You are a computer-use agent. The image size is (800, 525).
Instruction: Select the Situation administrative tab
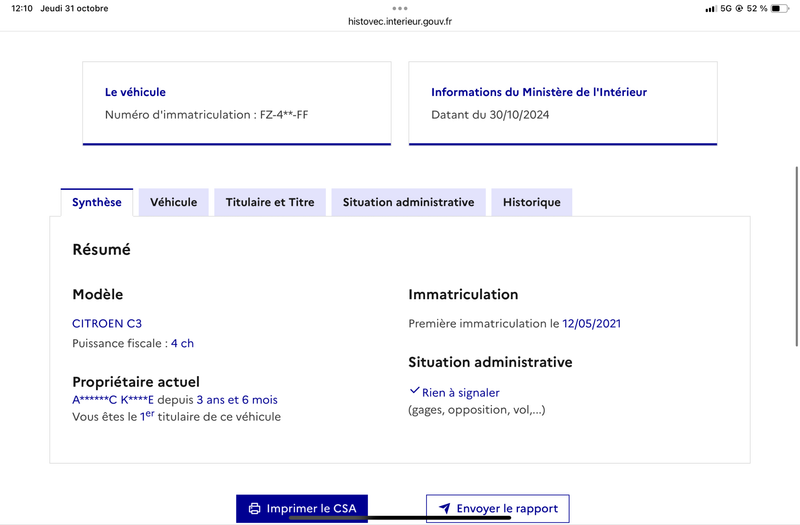click(x=408, y=203)
